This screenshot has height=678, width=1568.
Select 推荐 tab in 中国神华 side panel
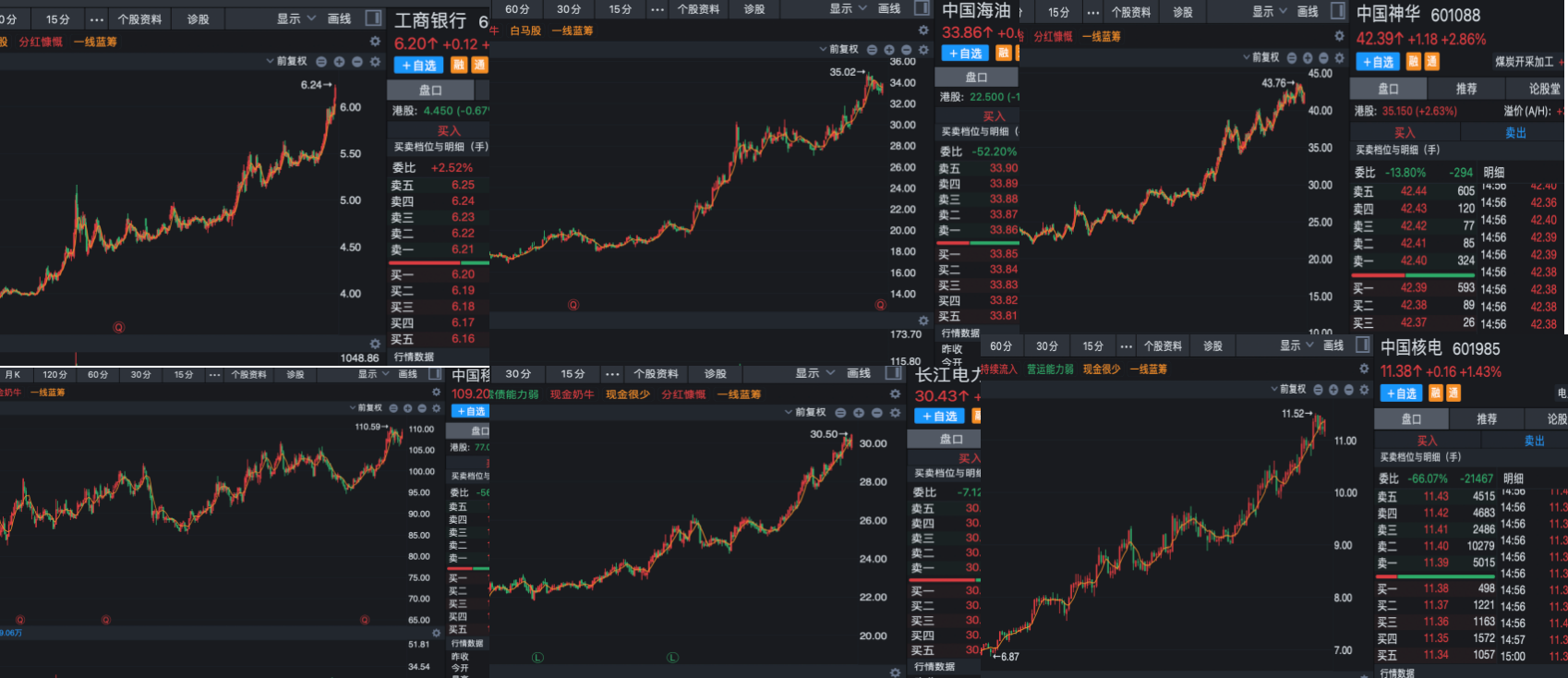[x=1466, y=89]
